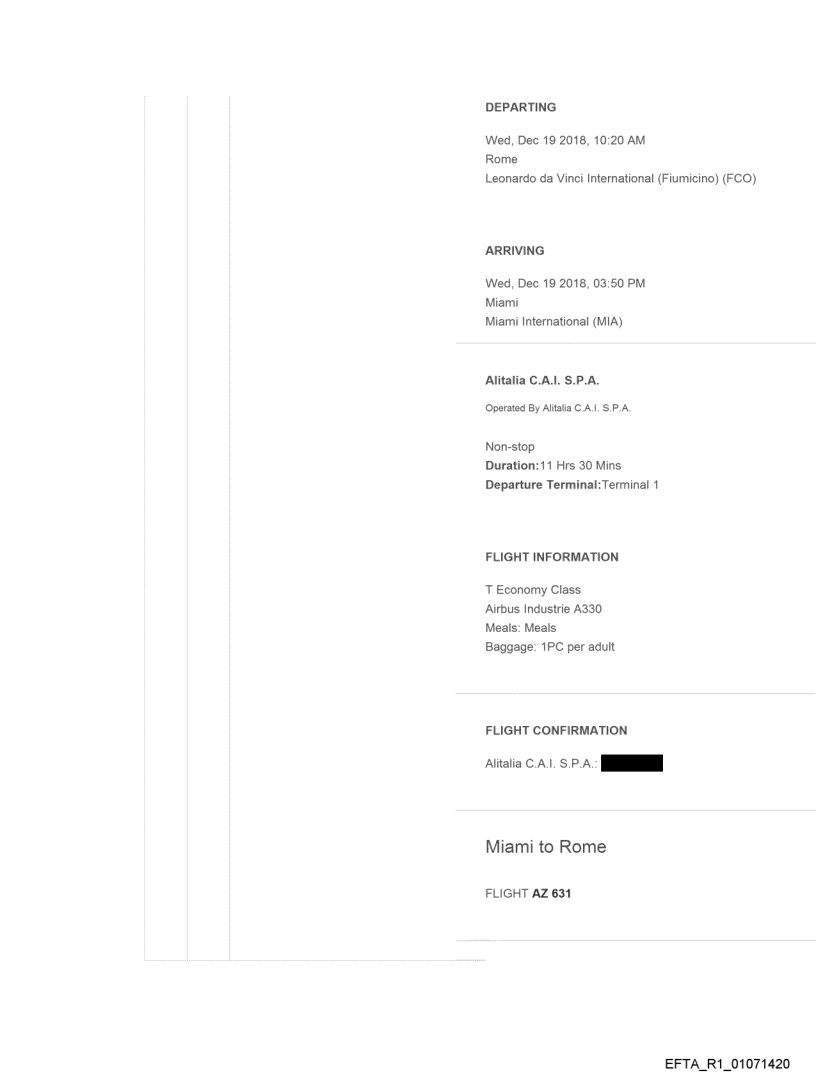Click the FLIGHT CONFIRMATION heading
Screen dimensions: 816x1073
point(556,730)
